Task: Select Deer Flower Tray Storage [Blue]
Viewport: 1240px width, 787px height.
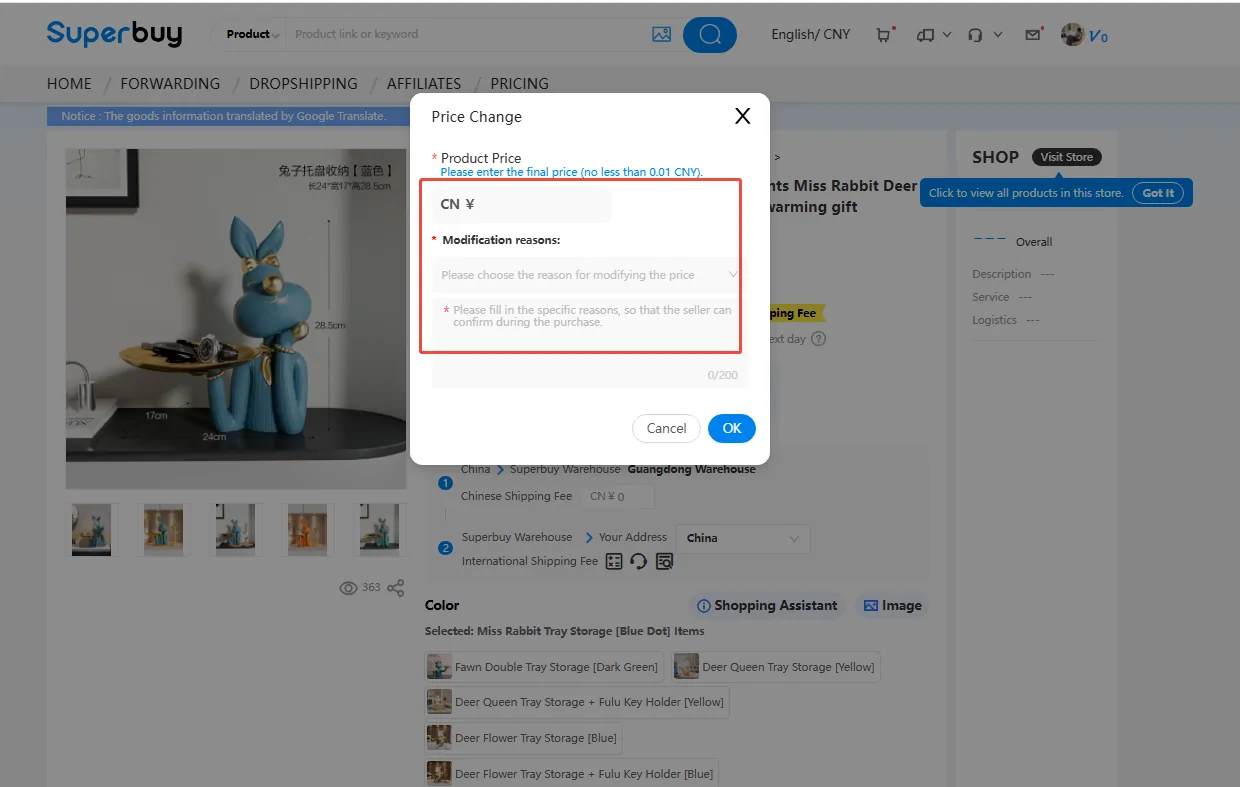Action: 523,738
